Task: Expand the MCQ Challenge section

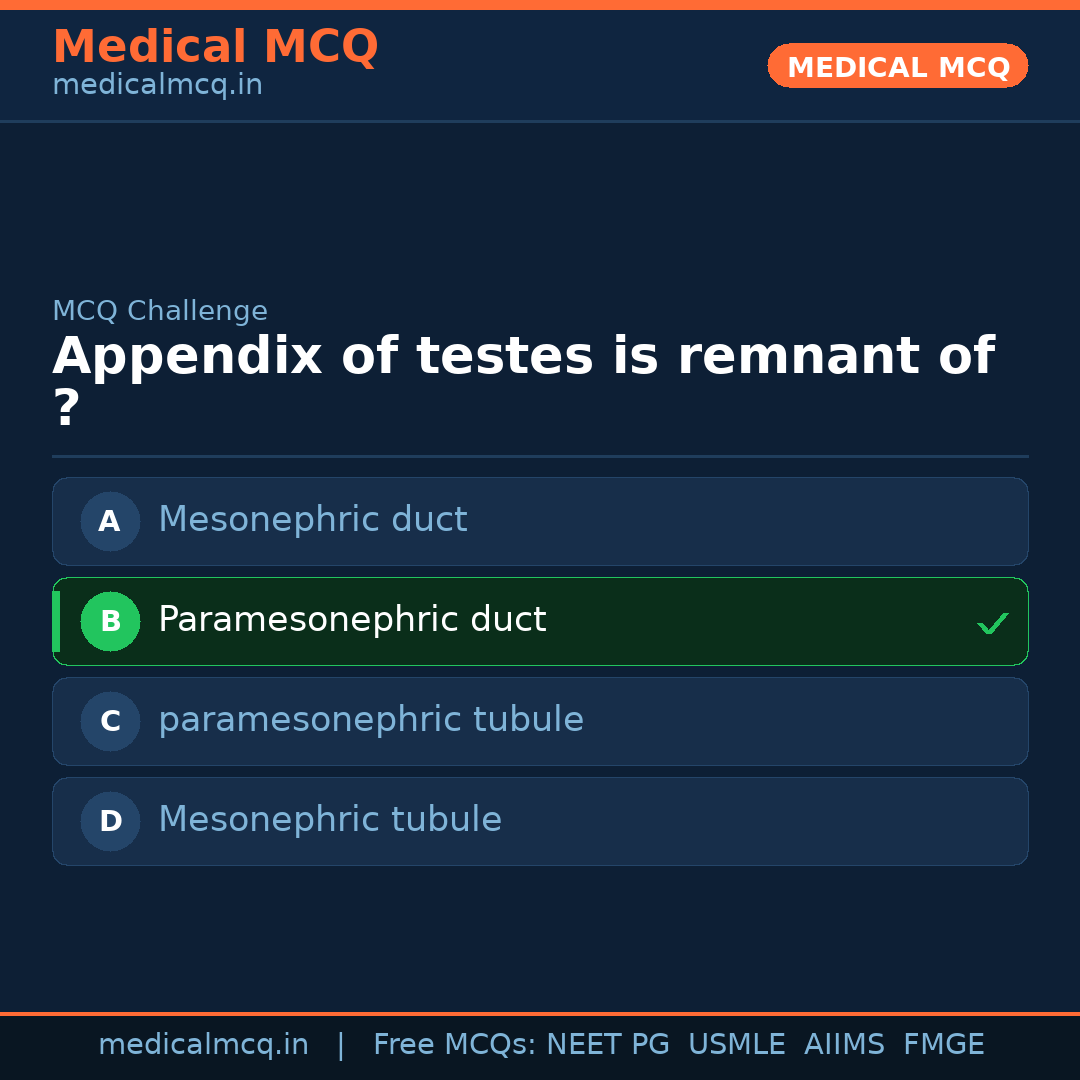Action: click(160, 311)
